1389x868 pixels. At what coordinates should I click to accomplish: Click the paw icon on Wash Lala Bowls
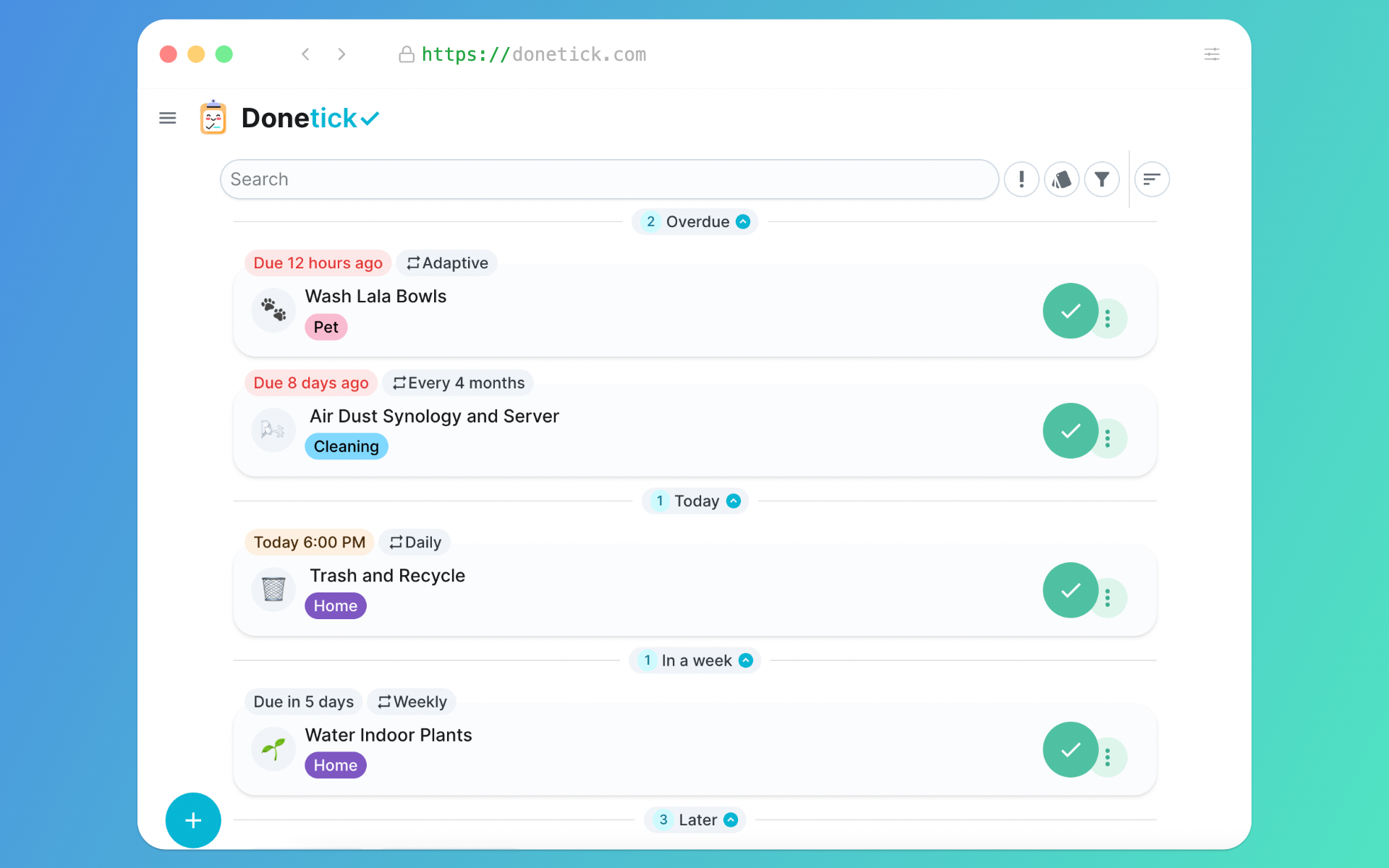[273, 310]
